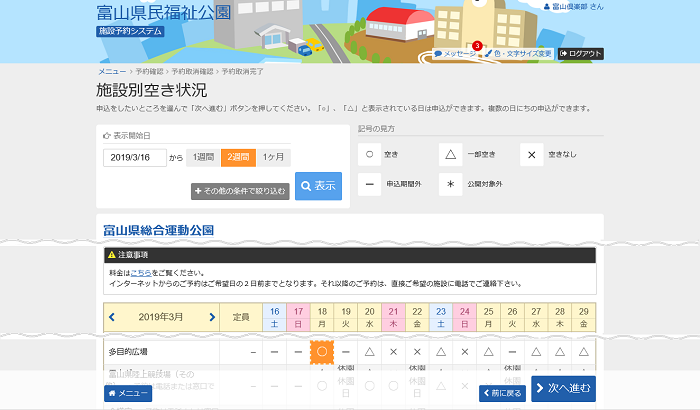Click the メニュー breadcrumb link
The image size is (700, 410).
(112, 71)
